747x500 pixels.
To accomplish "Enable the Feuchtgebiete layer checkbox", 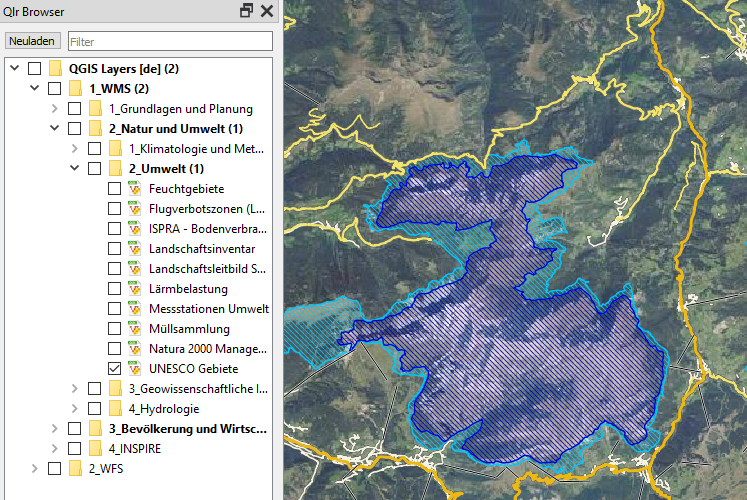I will coord(114,189).
